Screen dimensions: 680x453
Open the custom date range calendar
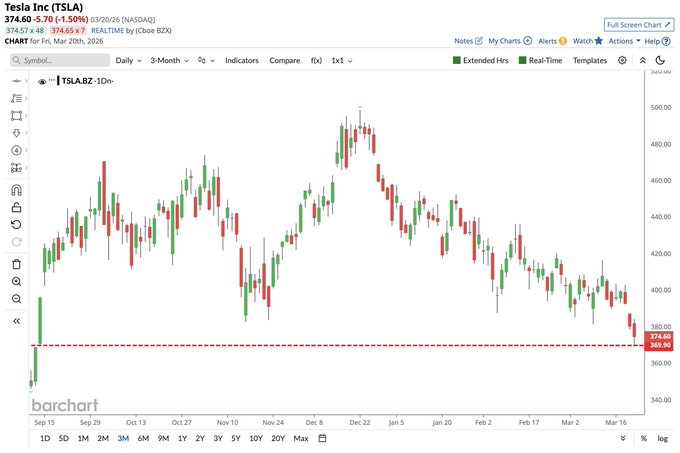pyautogui.click(x=322, y=438)
